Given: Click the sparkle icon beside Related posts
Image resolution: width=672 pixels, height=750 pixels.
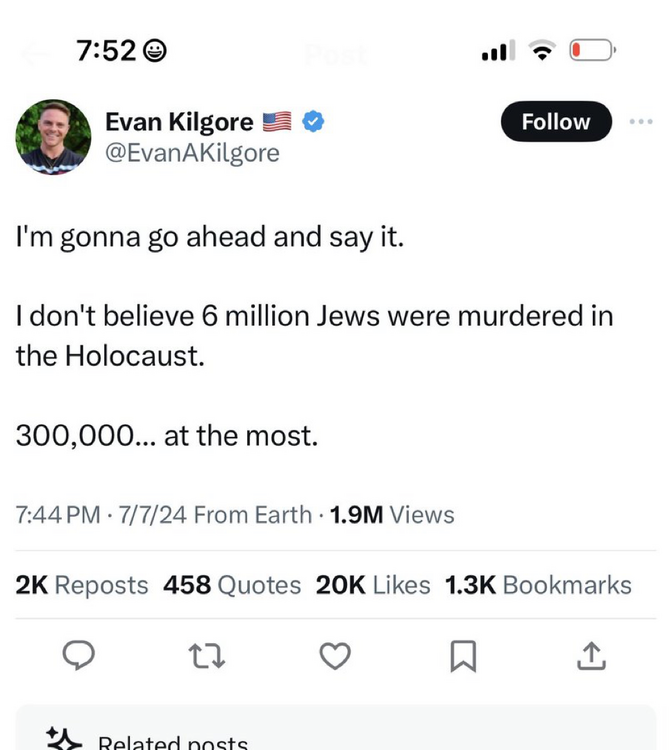Looking at the screenshot, I should click(x=64, y=738).
